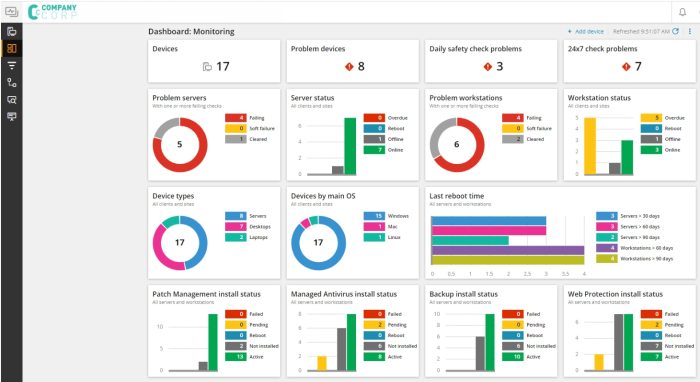Click the Company Corp logo
700x382 pixels.
tap(52, 12)
